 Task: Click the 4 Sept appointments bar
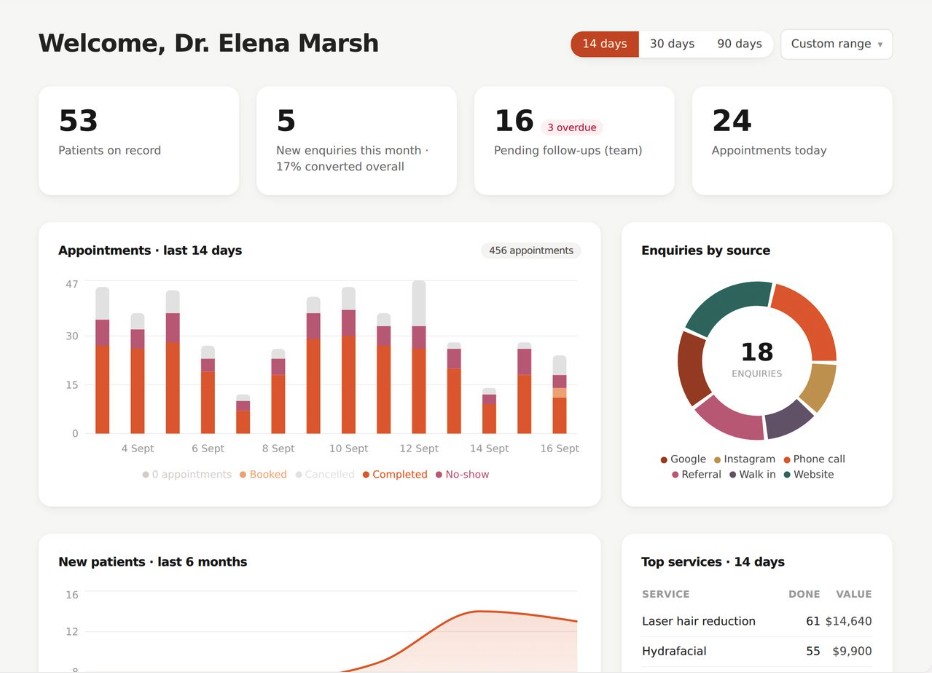(x=137, y=373)
